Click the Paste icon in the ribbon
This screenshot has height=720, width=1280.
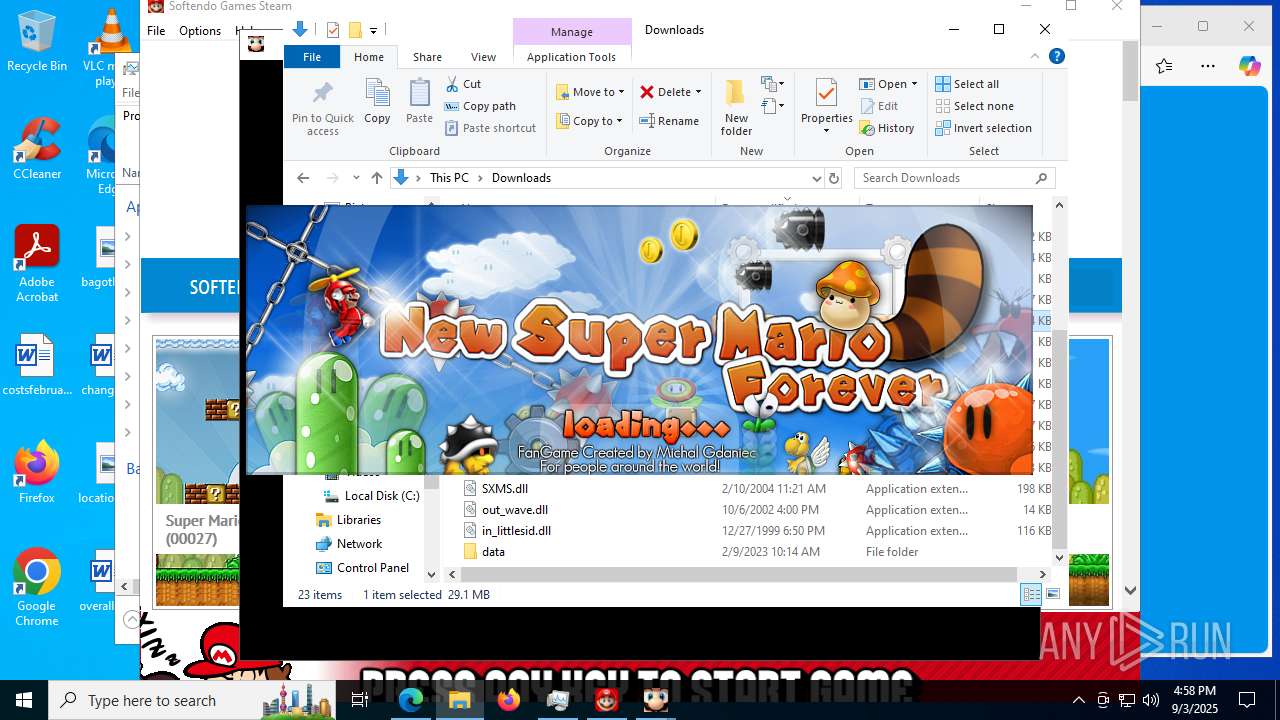[x=419, y=94]
